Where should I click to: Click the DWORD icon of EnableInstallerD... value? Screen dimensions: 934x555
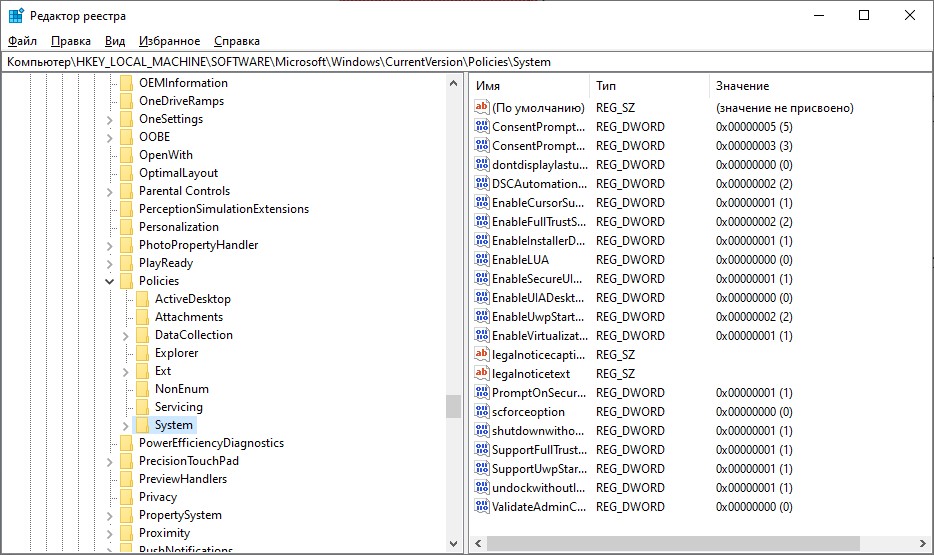click(x=481, y=240)
